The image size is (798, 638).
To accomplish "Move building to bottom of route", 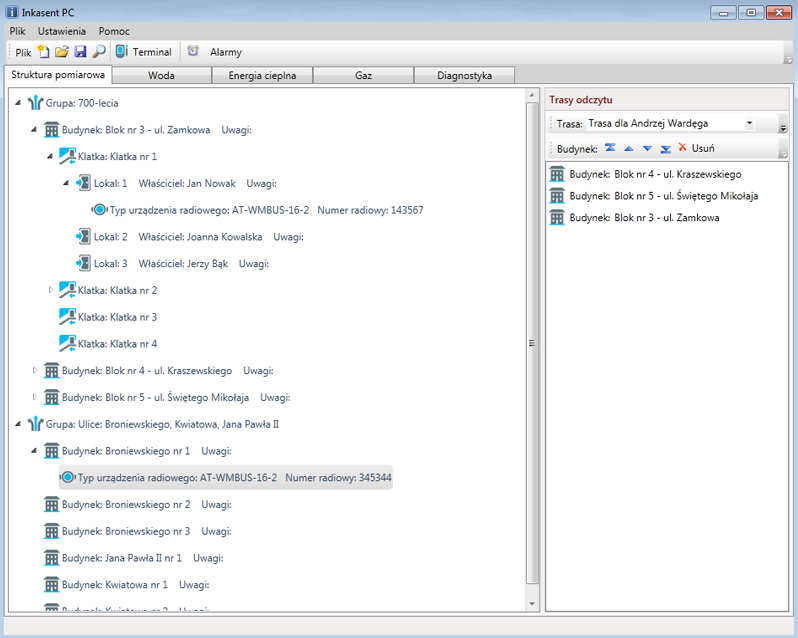I will (665, 148).
